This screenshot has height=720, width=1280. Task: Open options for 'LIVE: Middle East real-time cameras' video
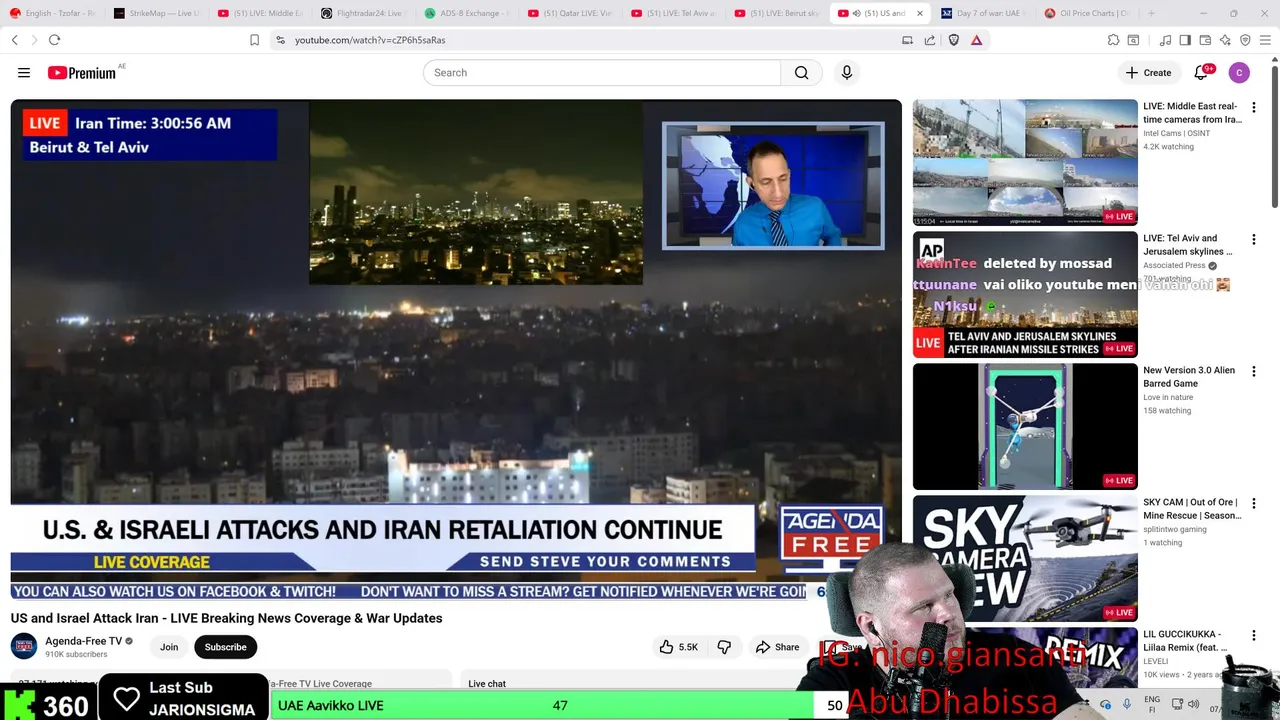pyautogui.click(x=1253, y=107)
